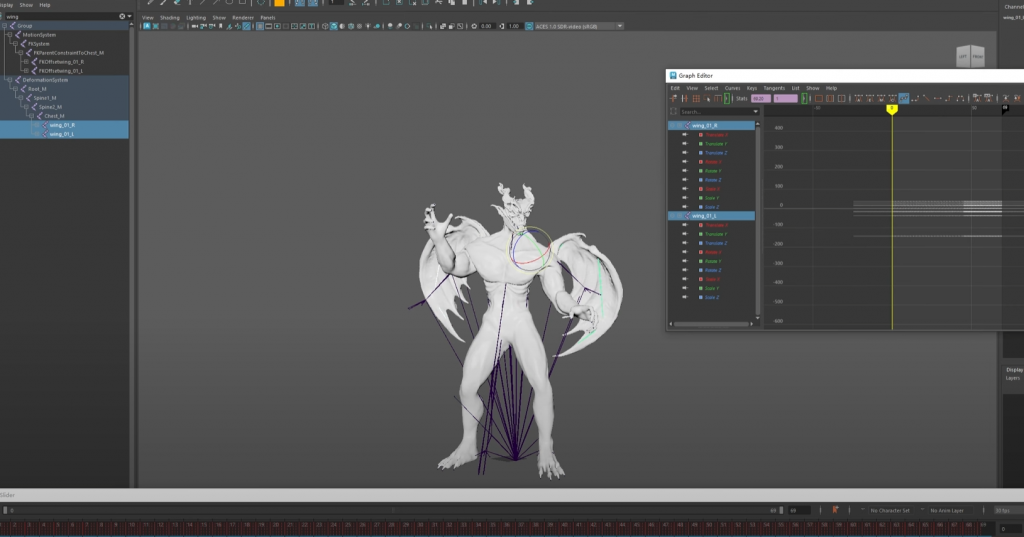Toggle Film Gate icon in viewport toolbar

coord(268,26)
